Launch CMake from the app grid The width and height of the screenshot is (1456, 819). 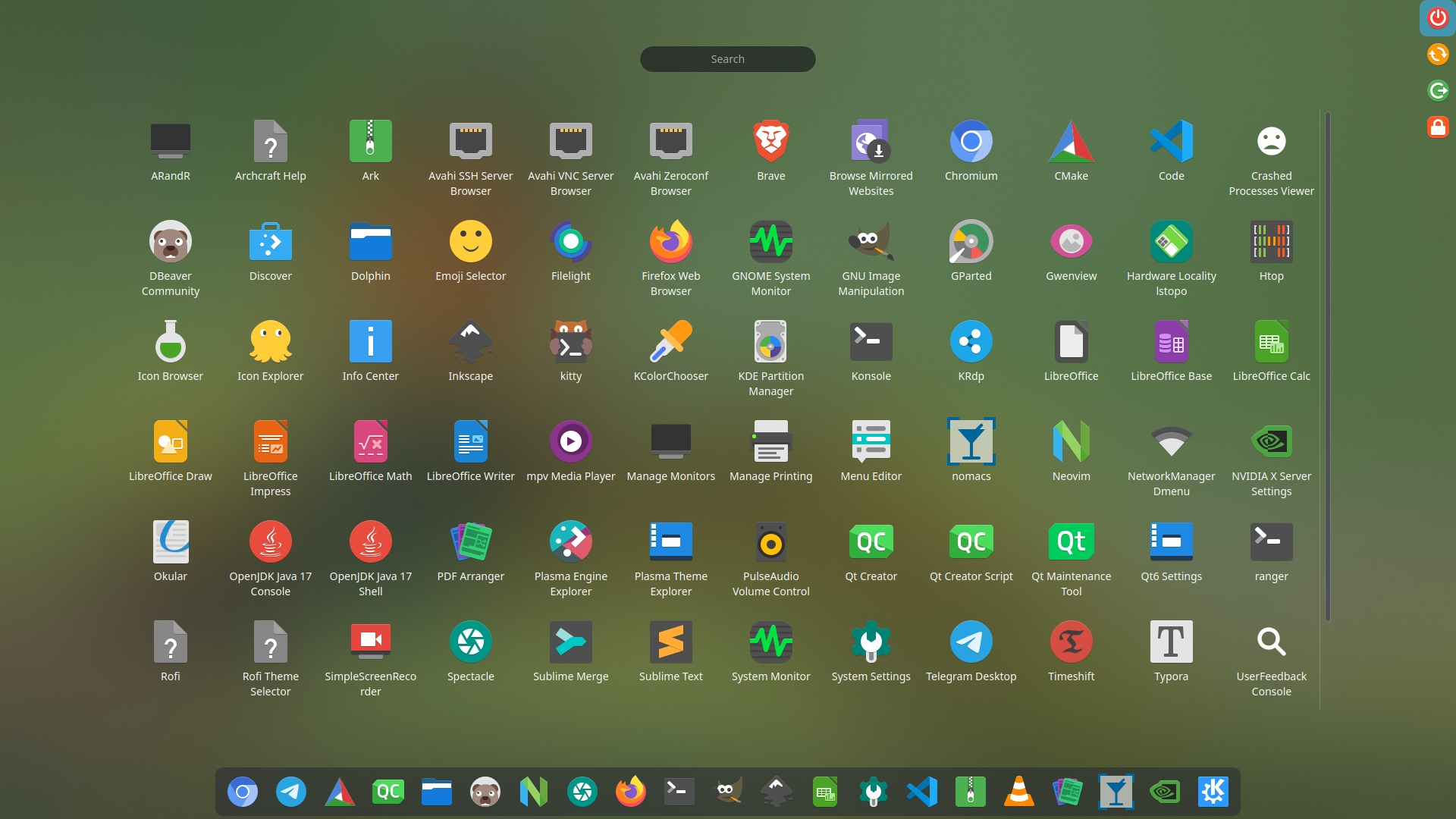(x=1072, y=152)
